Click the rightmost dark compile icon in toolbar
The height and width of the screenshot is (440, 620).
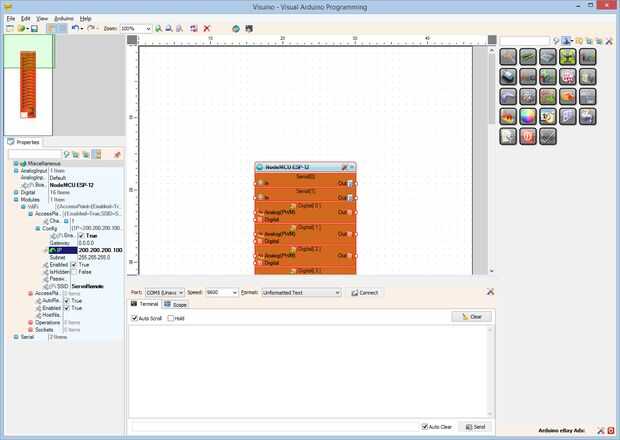[249, 28]
